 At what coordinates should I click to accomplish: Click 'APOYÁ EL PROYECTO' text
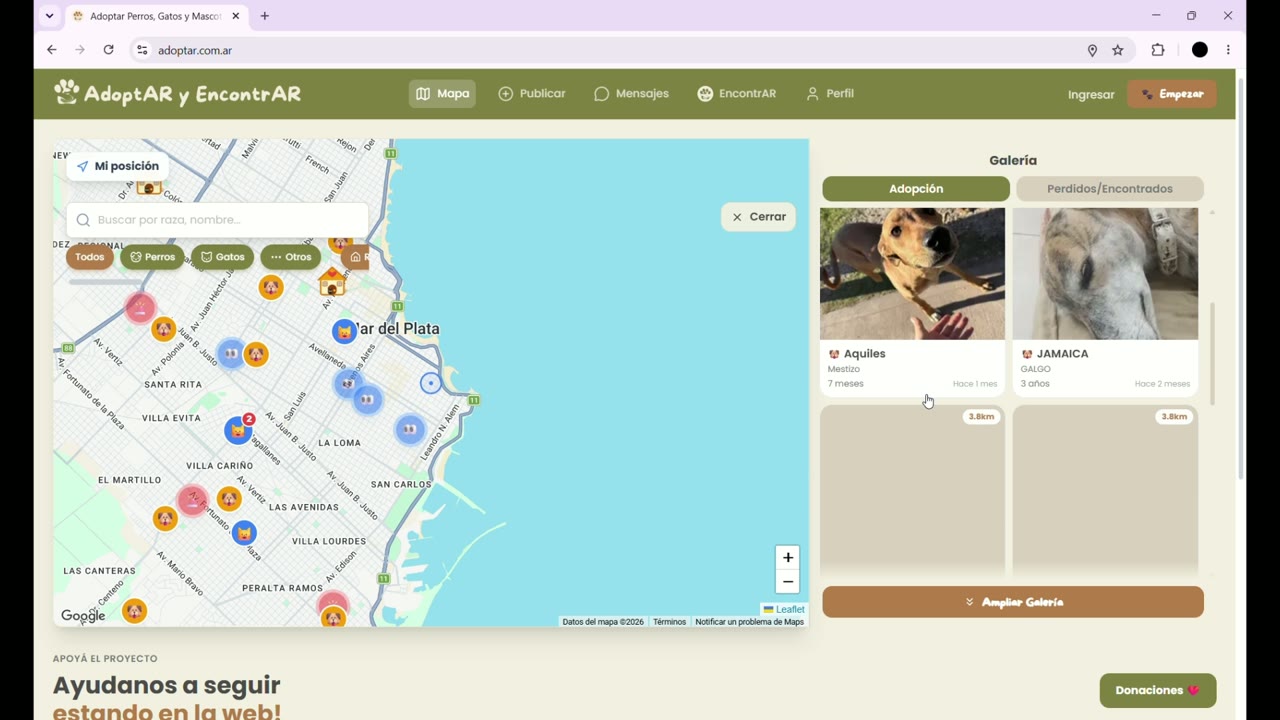pyautogui.click(x=105, y=659)
